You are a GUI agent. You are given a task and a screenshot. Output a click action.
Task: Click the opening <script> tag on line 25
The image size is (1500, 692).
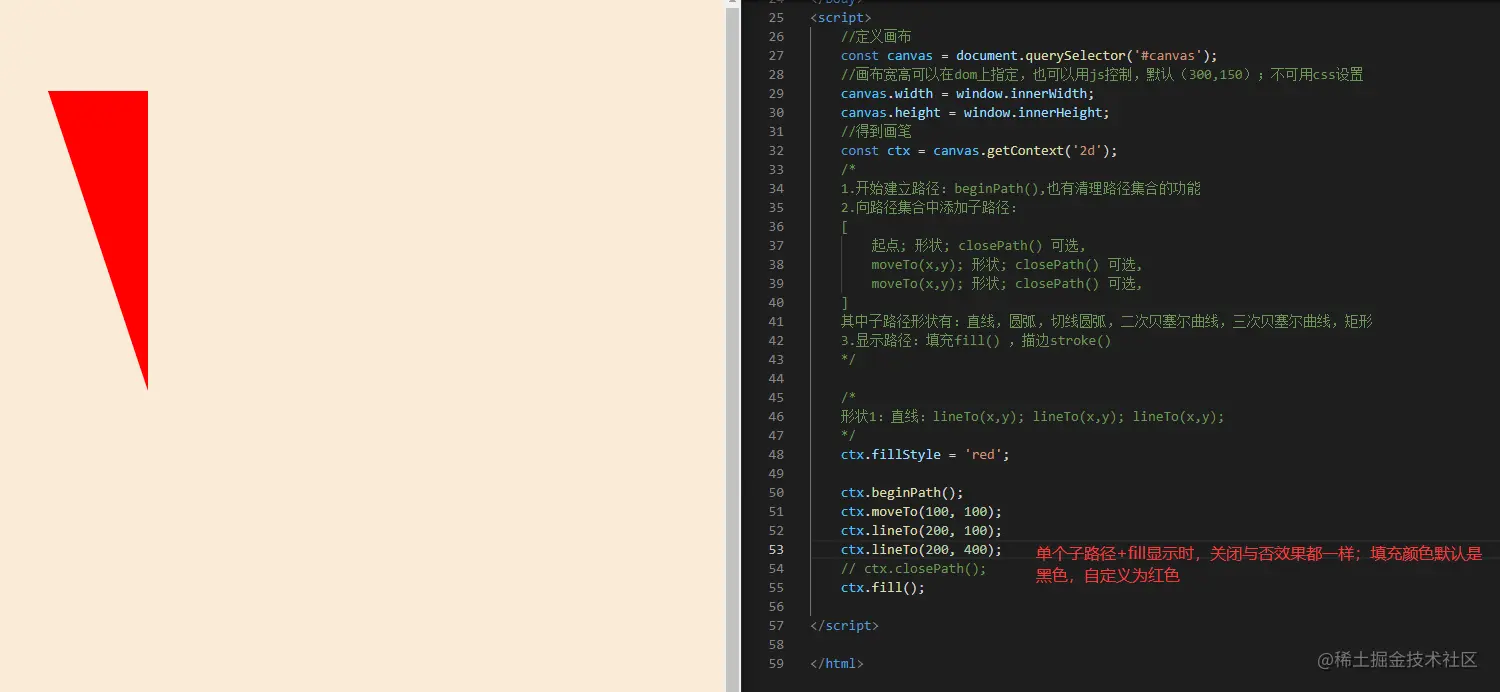click(x=840, y=18)
